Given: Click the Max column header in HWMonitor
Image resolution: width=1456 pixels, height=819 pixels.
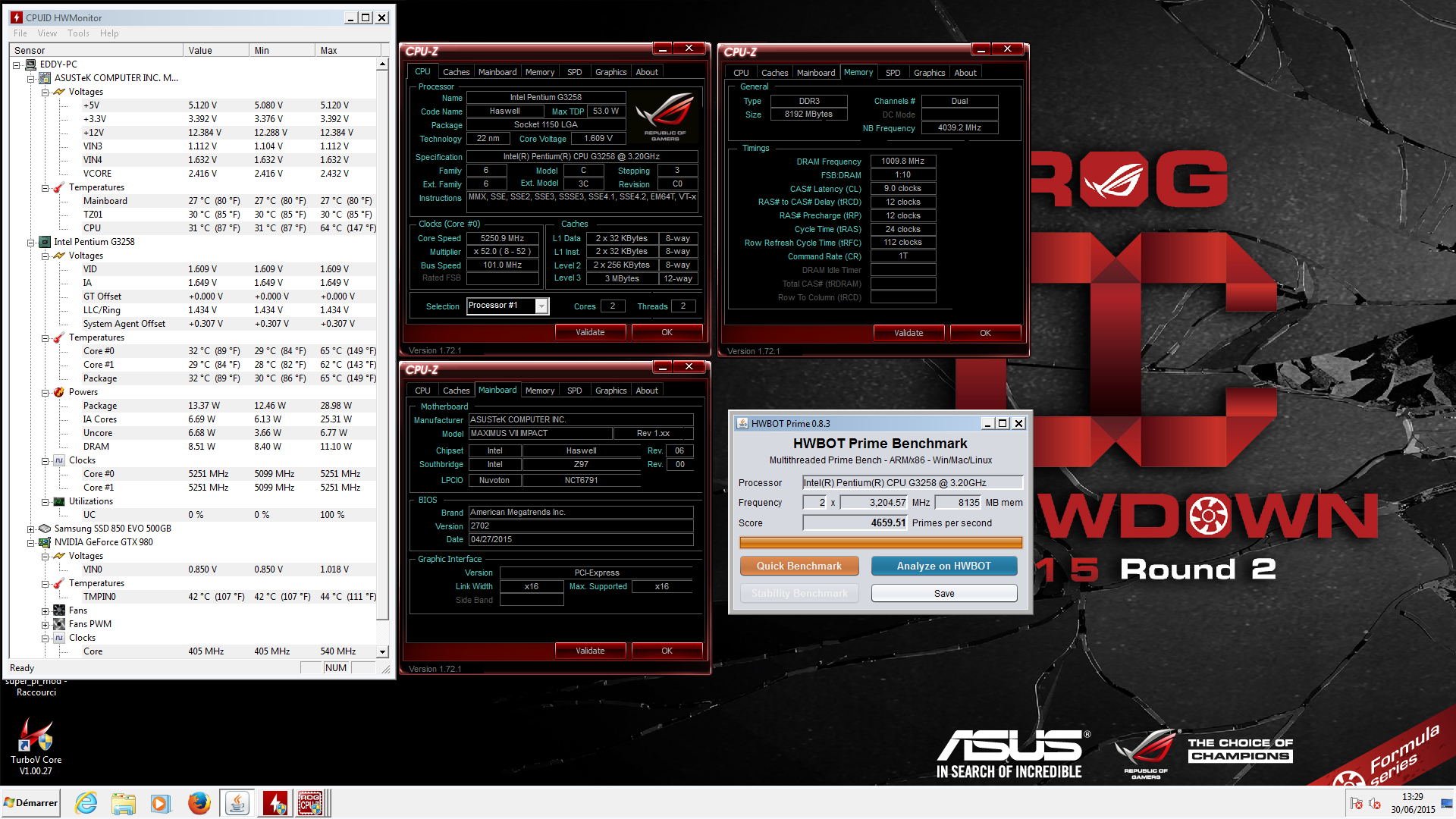Looking at the screenshot, I should click(347, 50).
